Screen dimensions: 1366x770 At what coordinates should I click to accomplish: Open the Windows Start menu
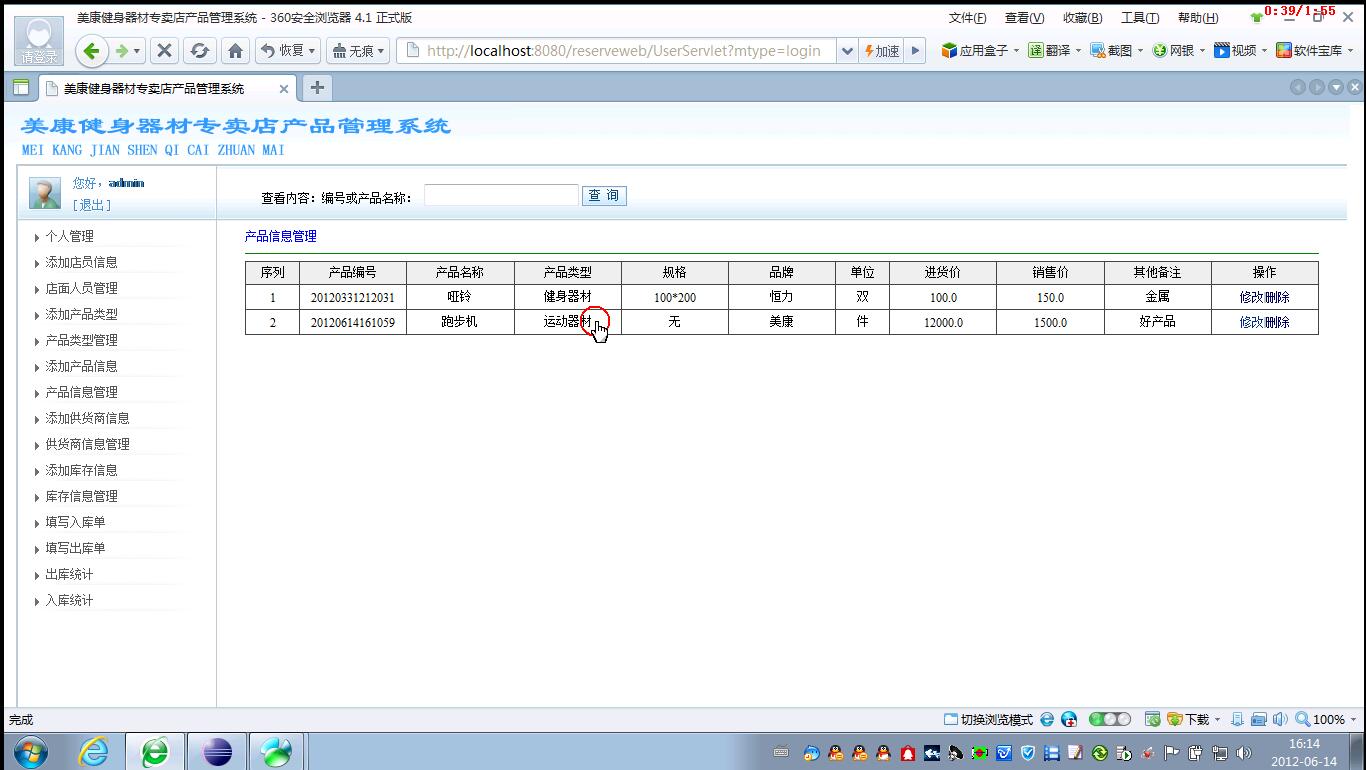click(x=30, y=751)
